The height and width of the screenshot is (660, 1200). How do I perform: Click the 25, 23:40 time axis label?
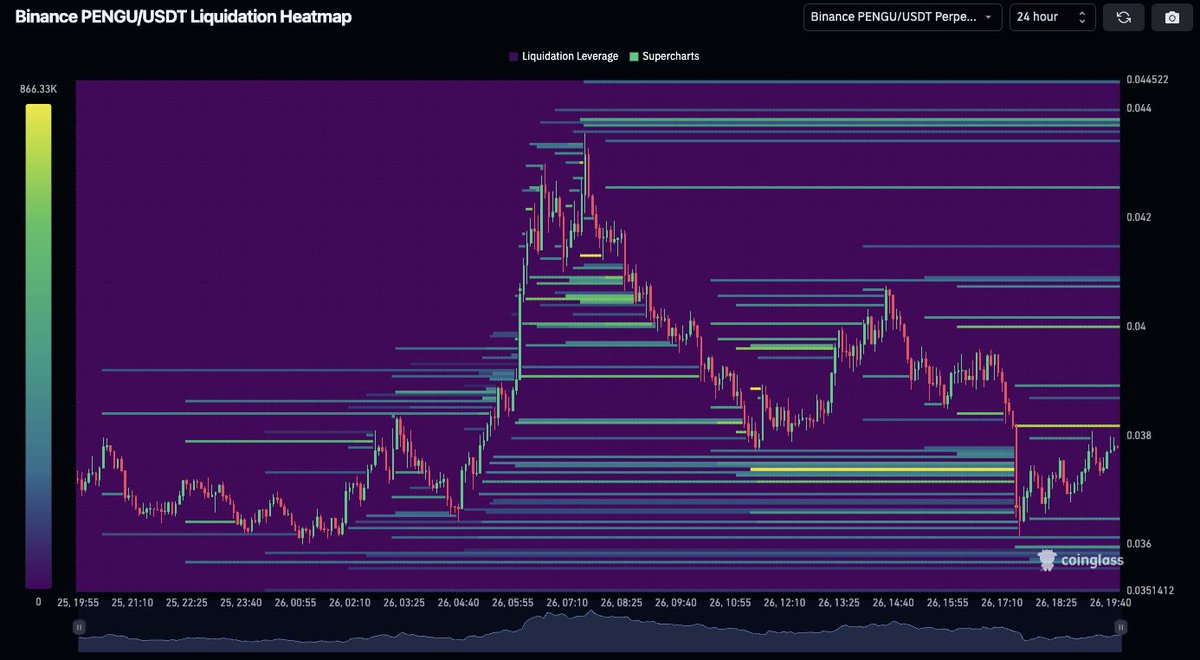[x=240, y=603]
